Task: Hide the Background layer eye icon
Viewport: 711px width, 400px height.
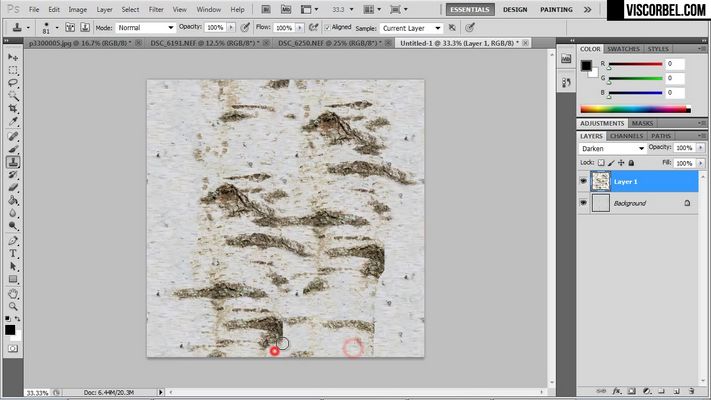Action: pos(583,203)
